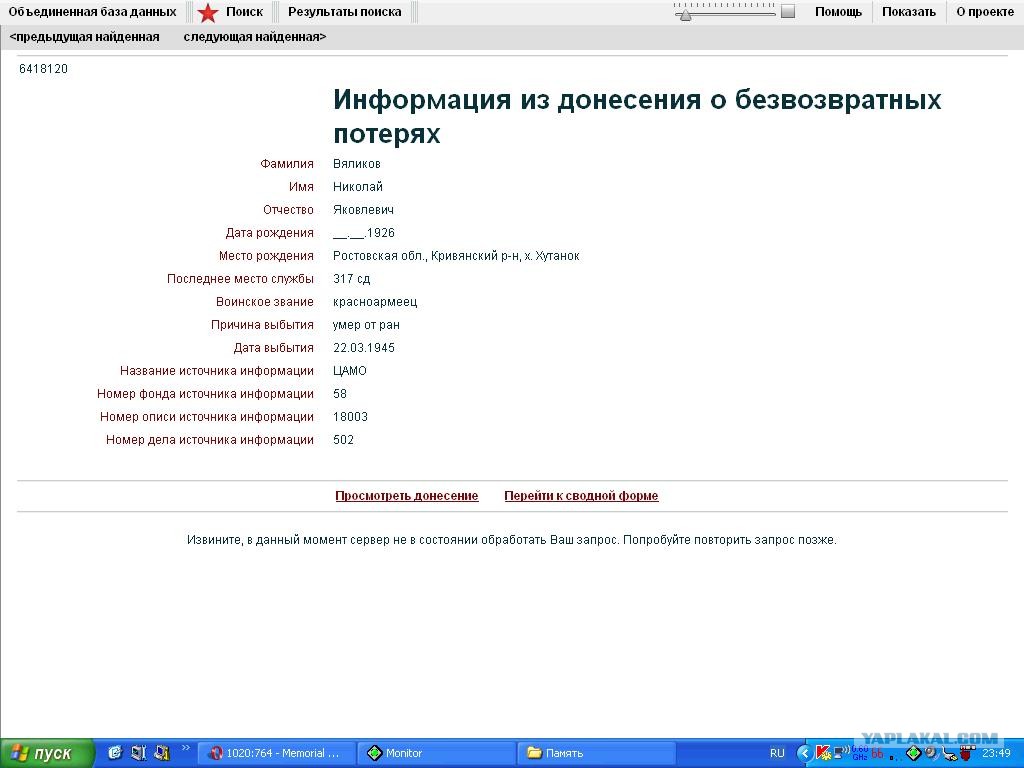Switch to Opera Memorial taskbar window

pyautogui.click(x=276, y=753)
